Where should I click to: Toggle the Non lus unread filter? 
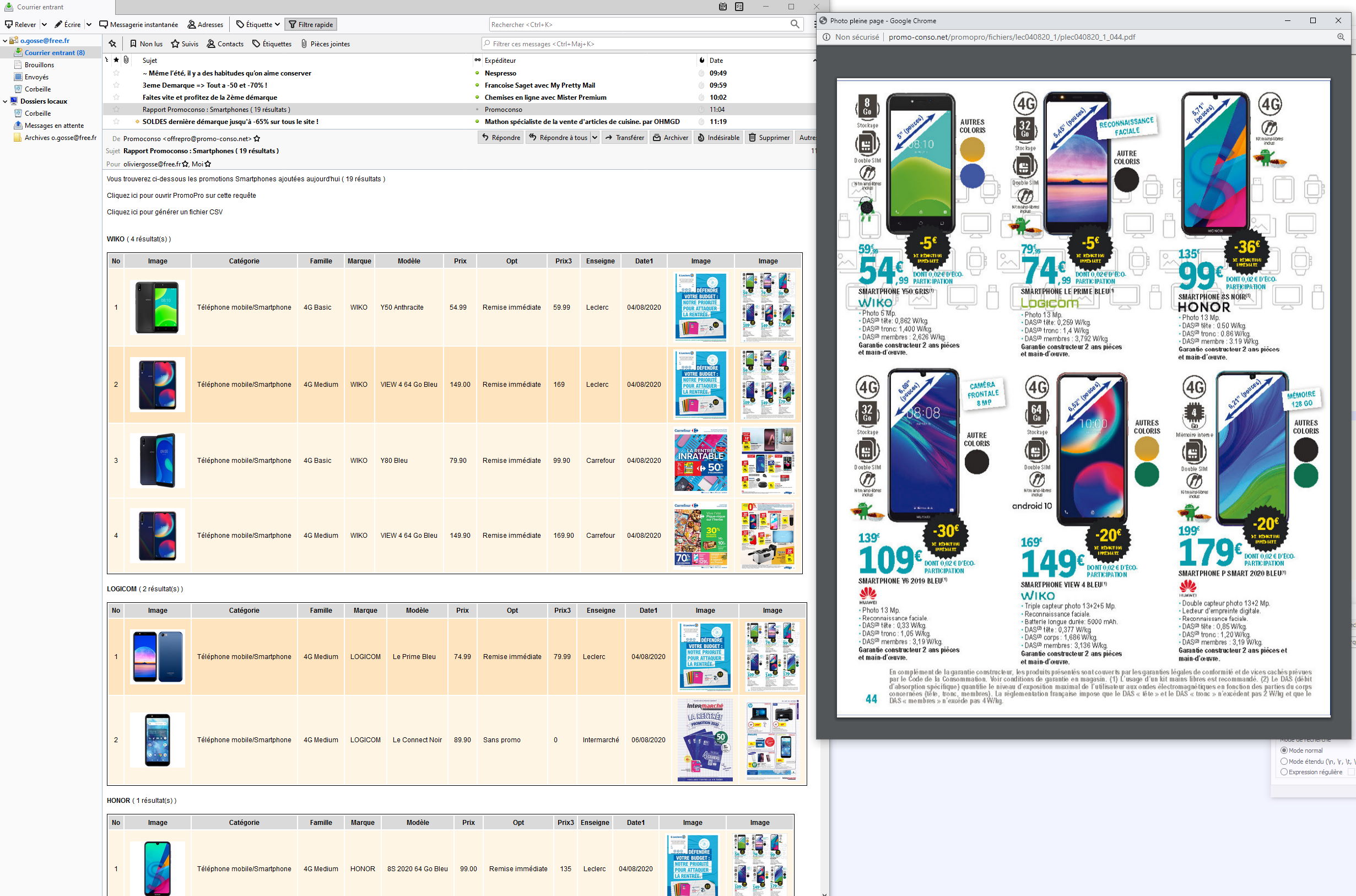[145, 44]
